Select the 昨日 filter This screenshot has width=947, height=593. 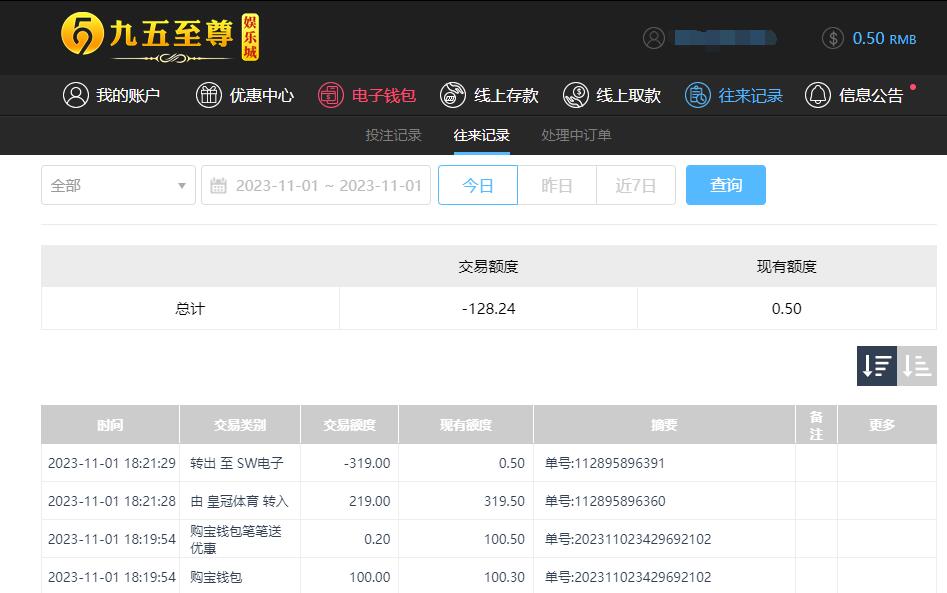(557, 185)
